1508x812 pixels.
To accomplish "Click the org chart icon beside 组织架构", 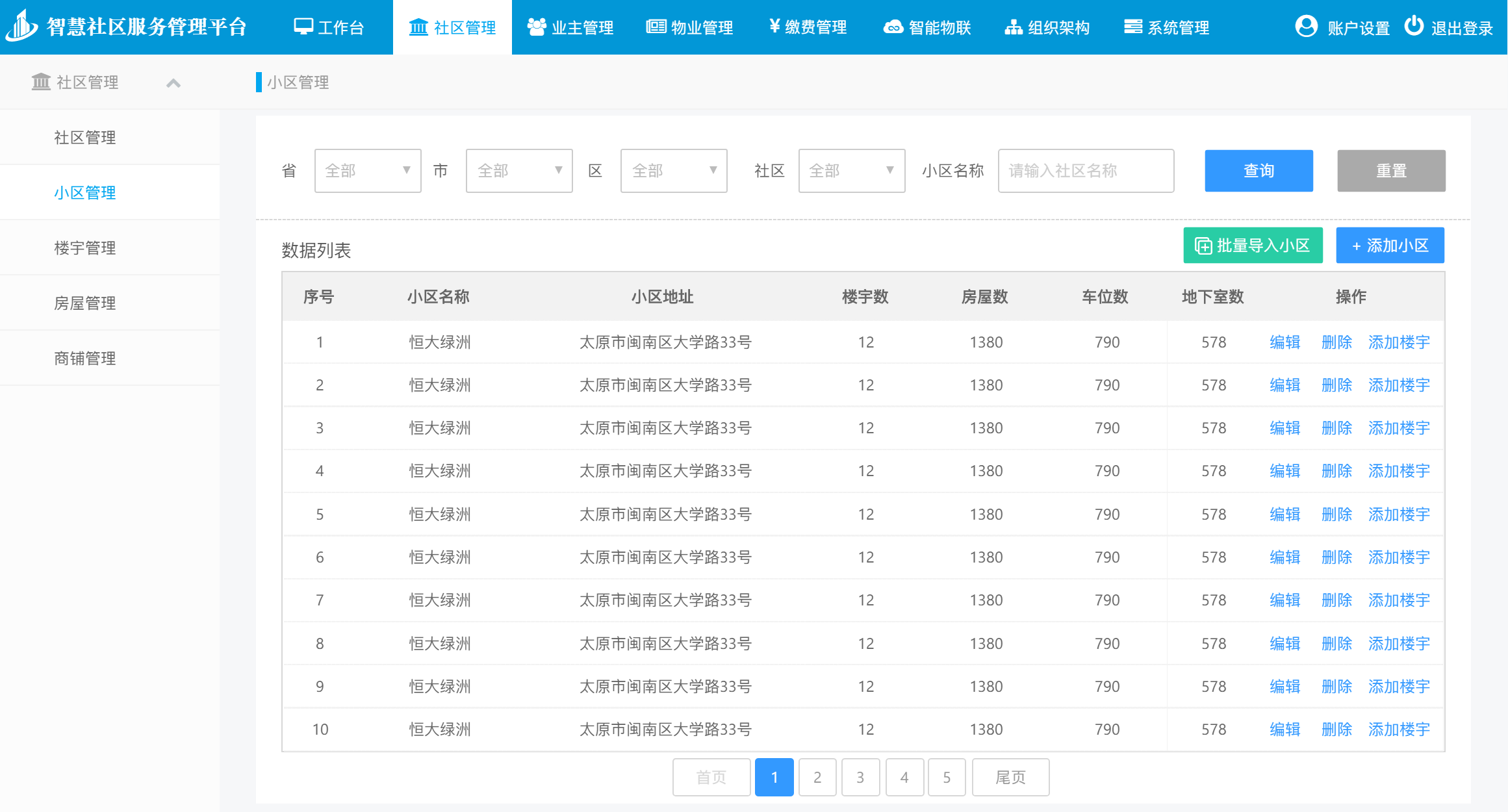I will point(1014,27).
